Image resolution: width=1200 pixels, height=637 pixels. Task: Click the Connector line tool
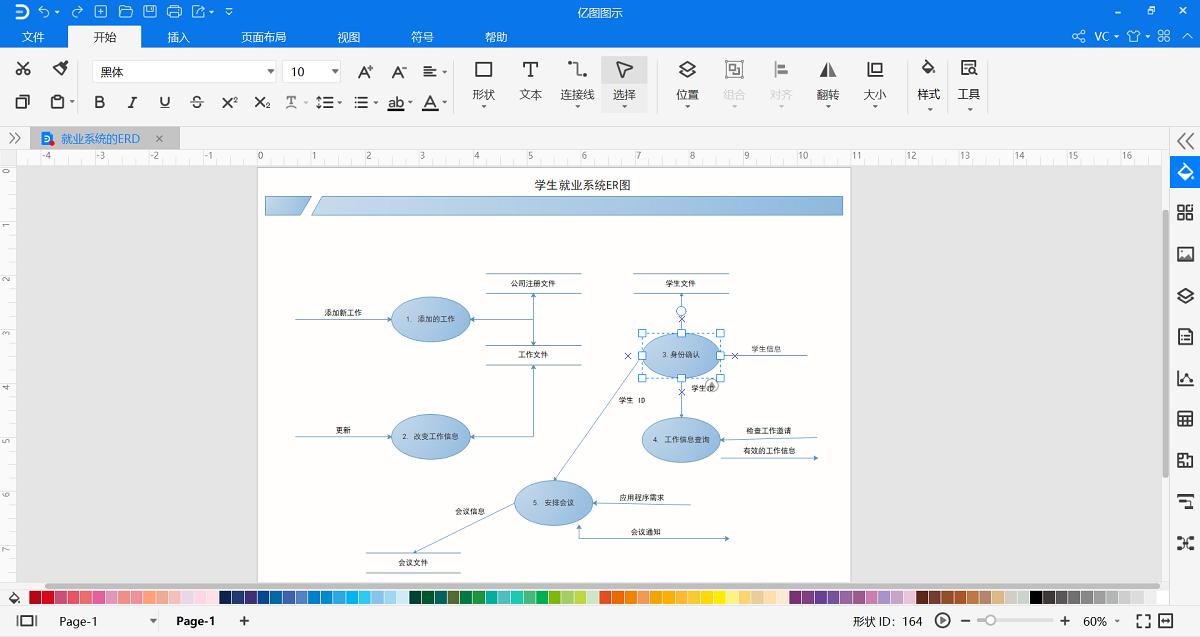[x=577, y=80]
